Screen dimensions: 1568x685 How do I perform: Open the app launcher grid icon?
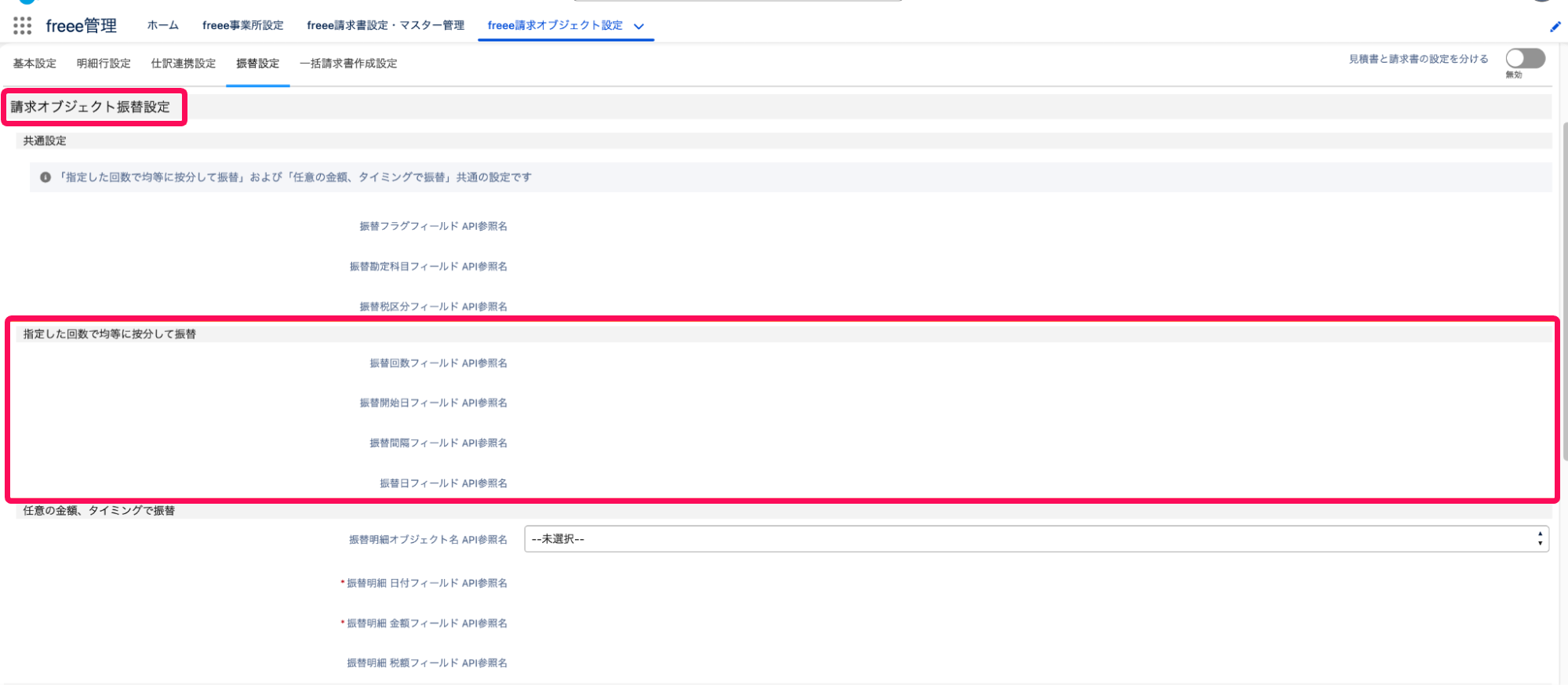[x=23, y=26]
